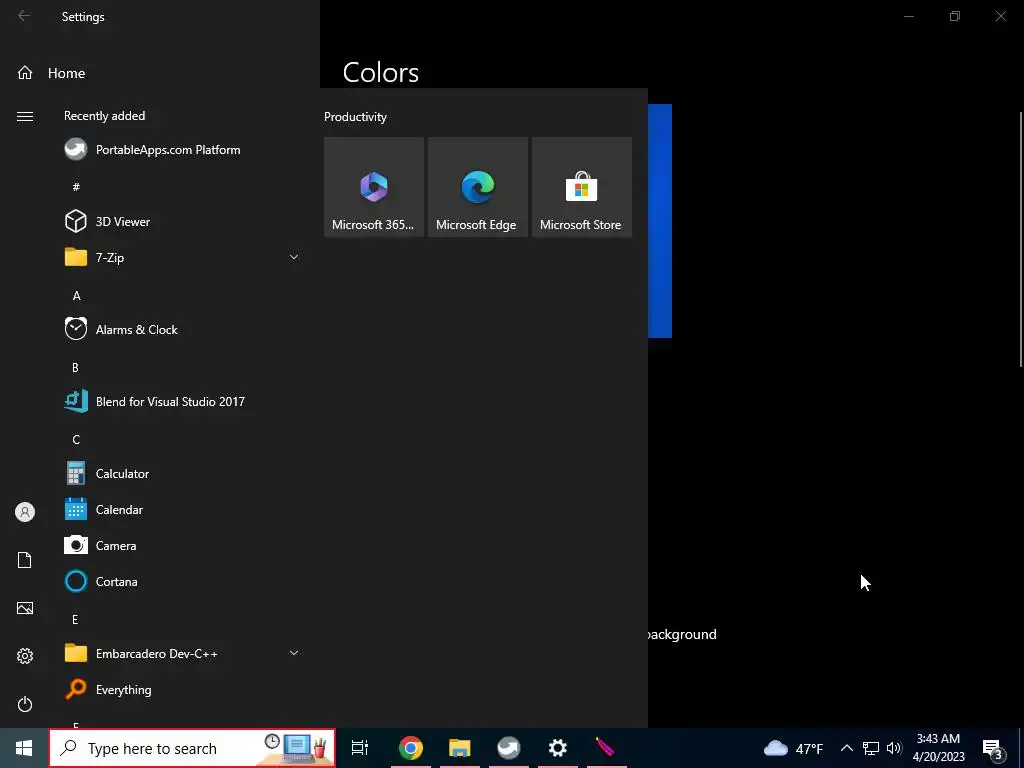Open alphabet index from letter B header
The image size is (1024, 768).
75,368
